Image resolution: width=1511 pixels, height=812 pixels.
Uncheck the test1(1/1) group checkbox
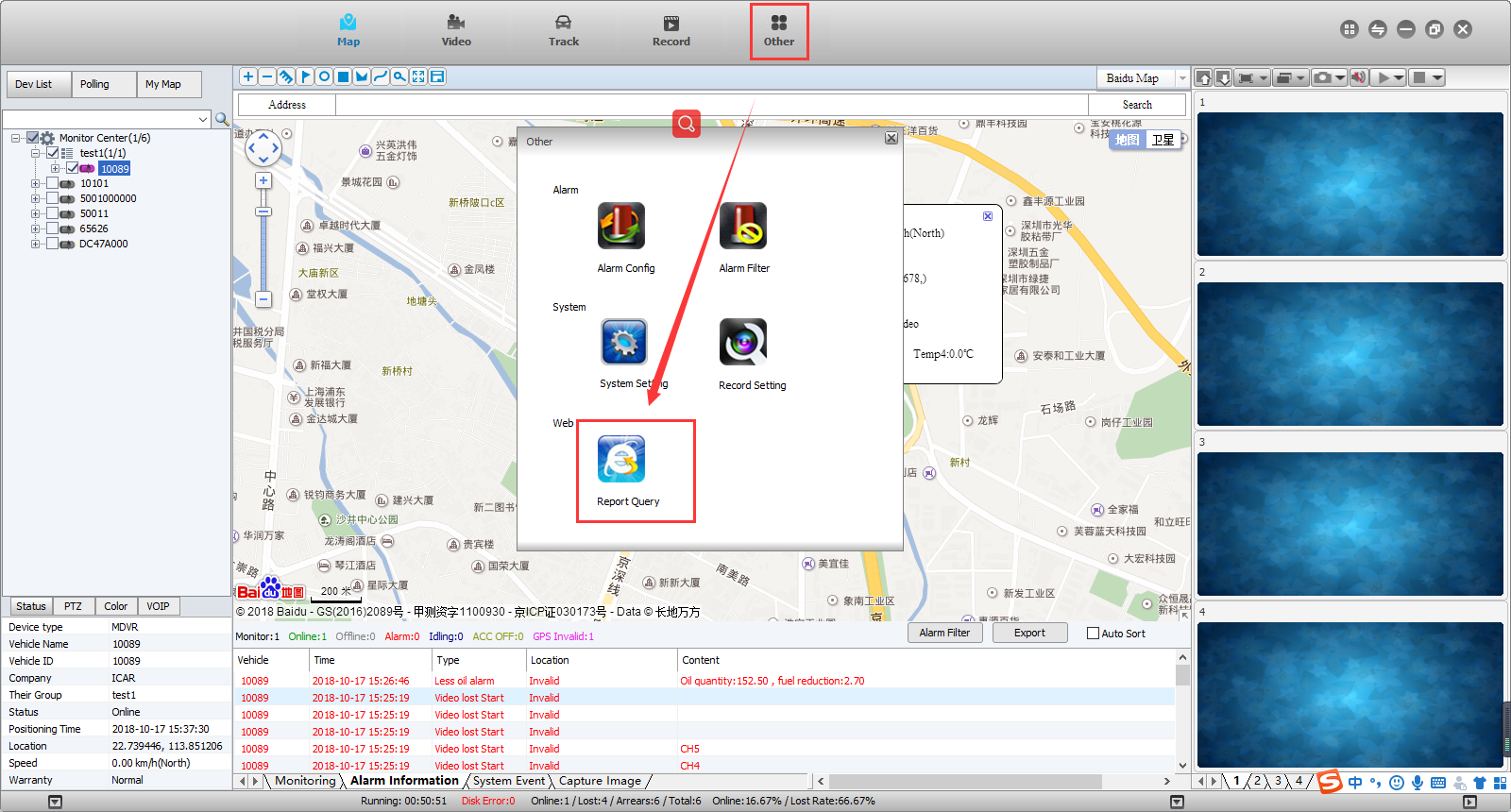pyautogui.click(x=53, y=153)
